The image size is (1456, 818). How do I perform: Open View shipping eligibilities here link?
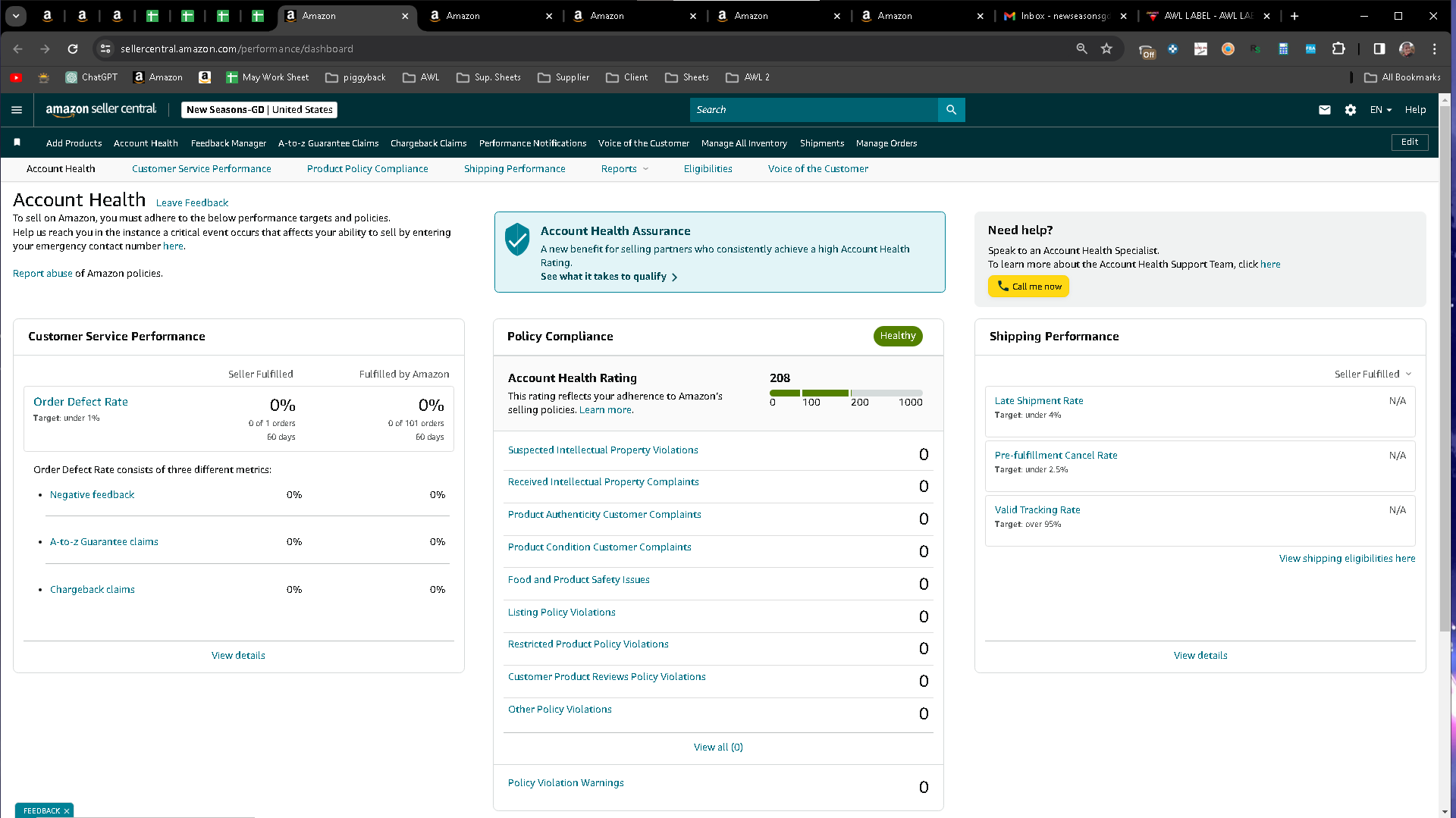coord(1347,559)
